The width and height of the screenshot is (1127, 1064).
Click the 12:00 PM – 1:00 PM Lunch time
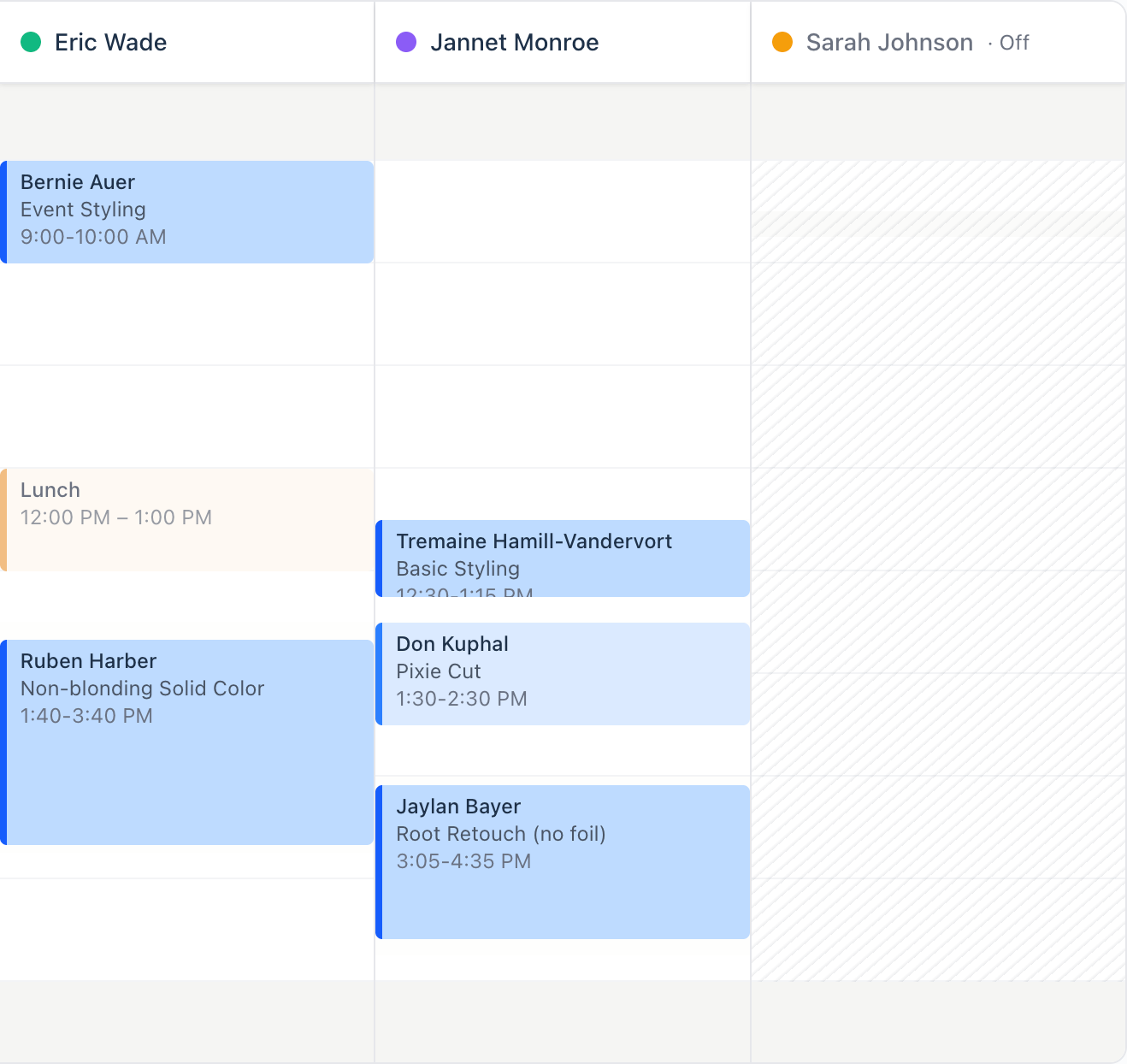[x=116, y=517]
